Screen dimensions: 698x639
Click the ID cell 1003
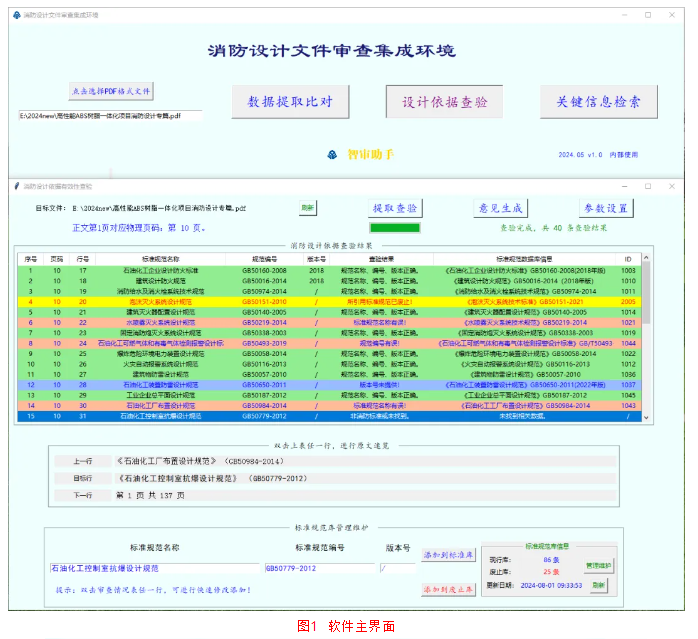[628, 271]
